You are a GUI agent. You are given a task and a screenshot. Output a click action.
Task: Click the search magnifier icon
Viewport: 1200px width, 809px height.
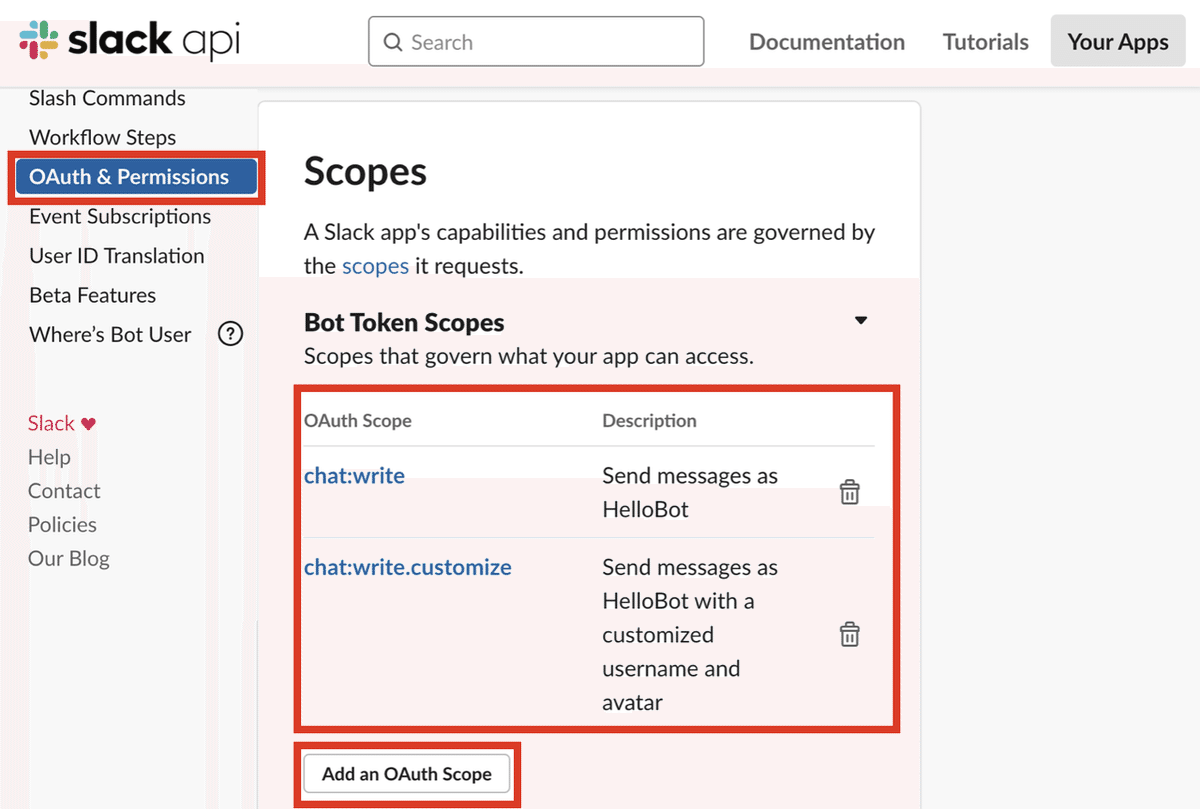coord(394,42)
